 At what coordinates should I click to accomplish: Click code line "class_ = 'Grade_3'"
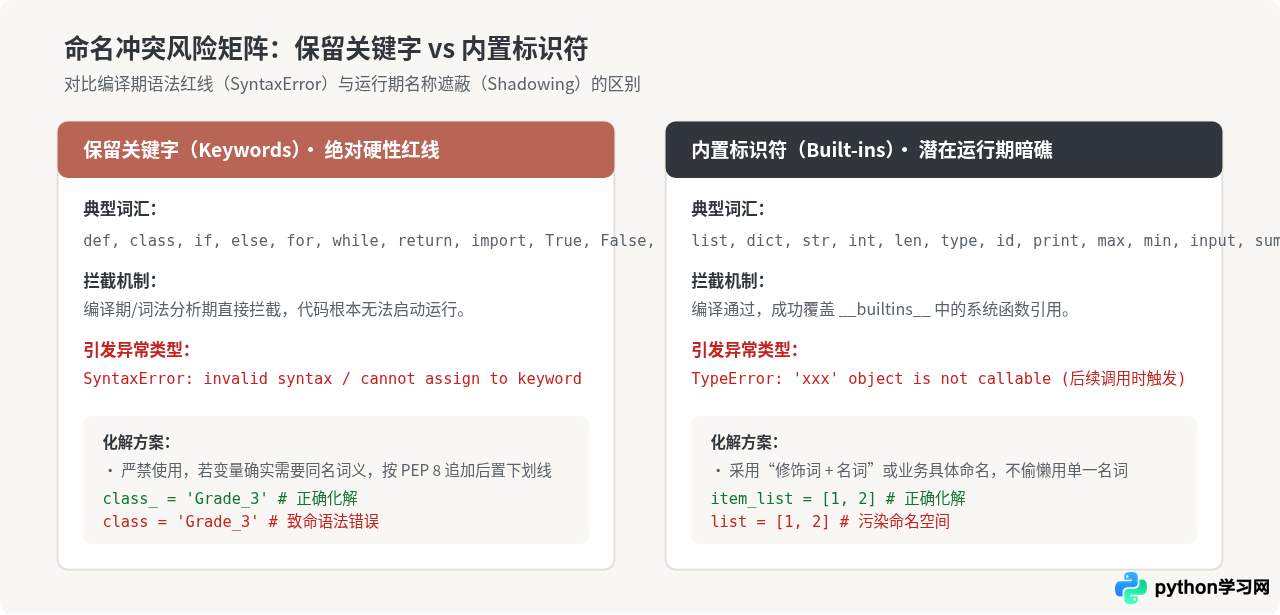230,498
